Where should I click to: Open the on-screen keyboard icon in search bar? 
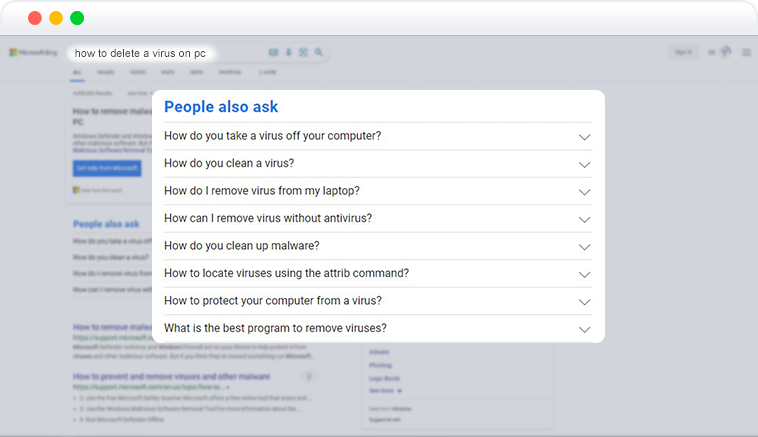[274, 52]
